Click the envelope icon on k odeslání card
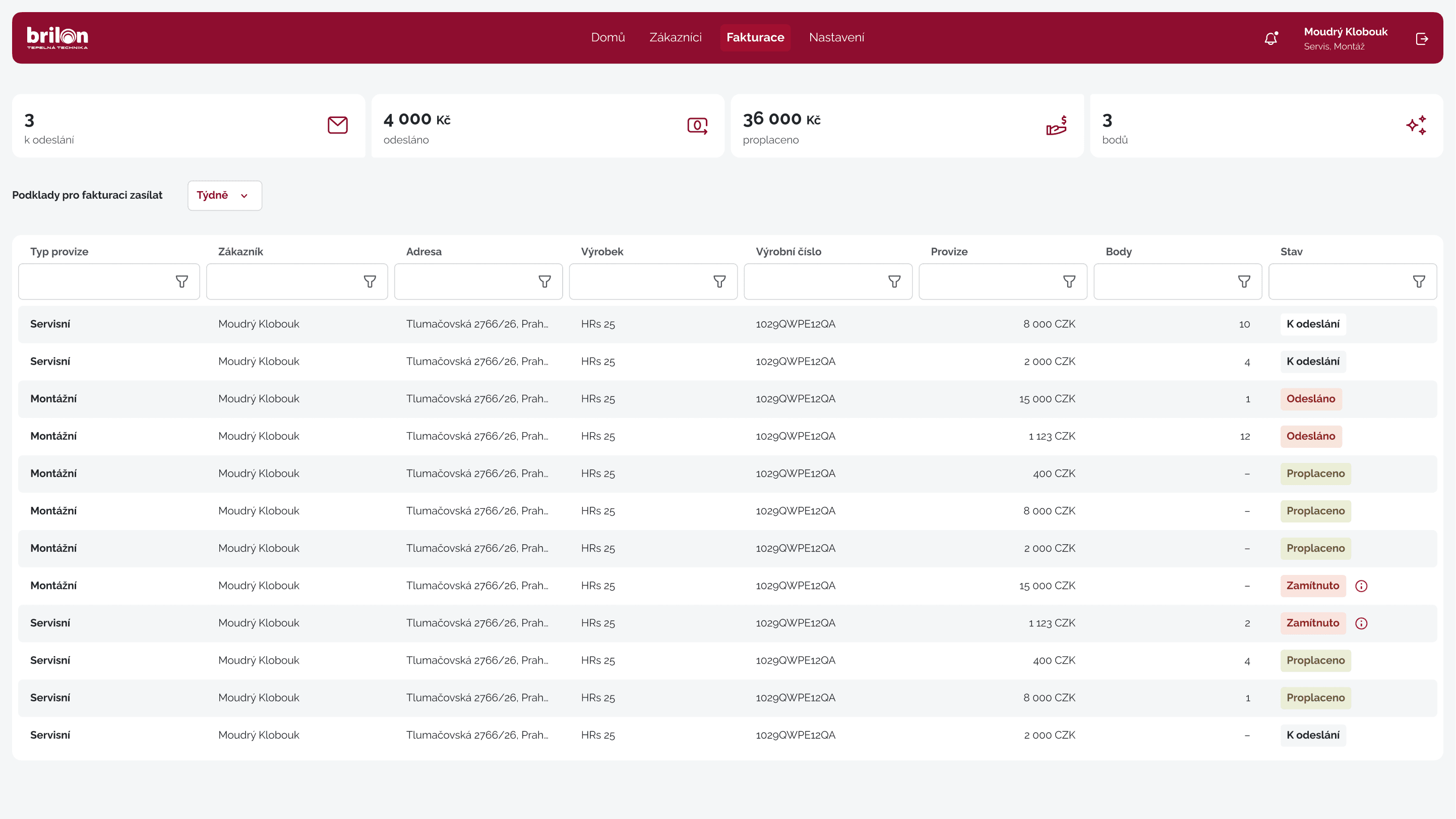Screen dimensions: 1456x819 pos(337,125)
